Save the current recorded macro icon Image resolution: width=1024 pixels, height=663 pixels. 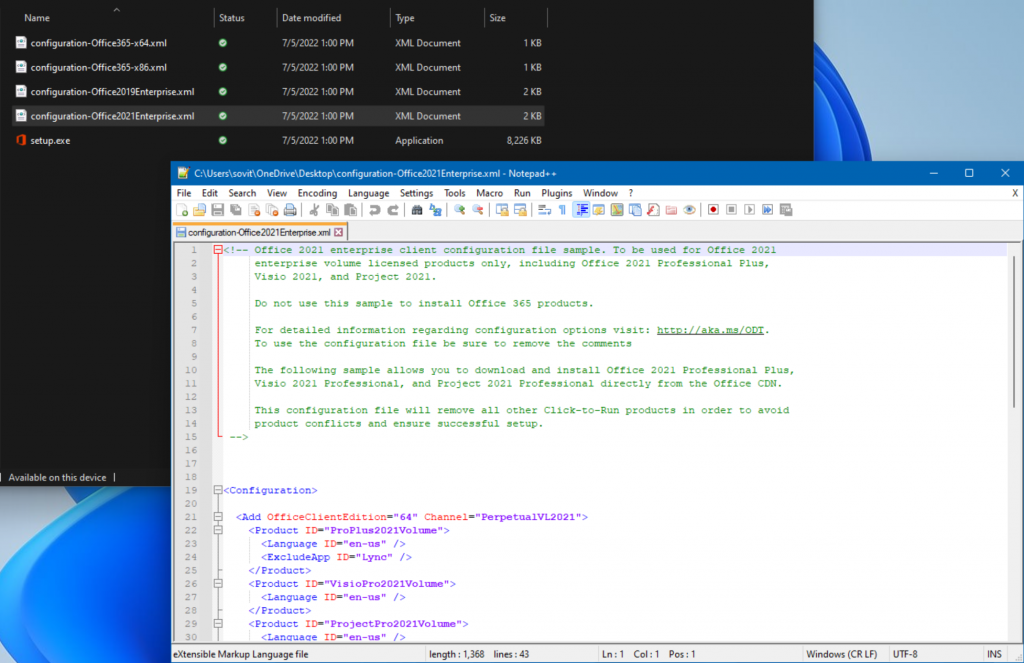[786, 210]
